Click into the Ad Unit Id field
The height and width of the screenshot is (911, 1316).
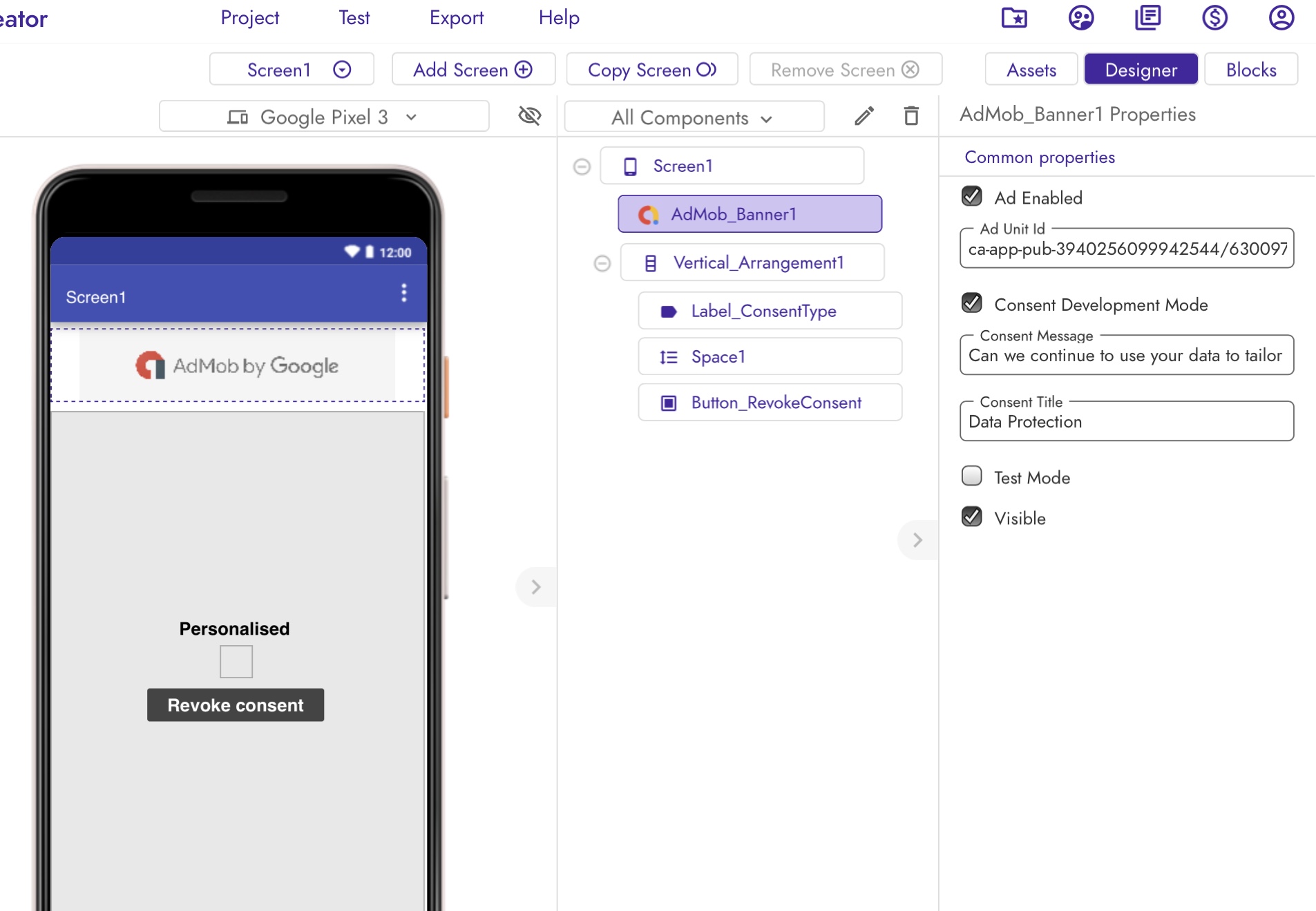pos(1126,249)
